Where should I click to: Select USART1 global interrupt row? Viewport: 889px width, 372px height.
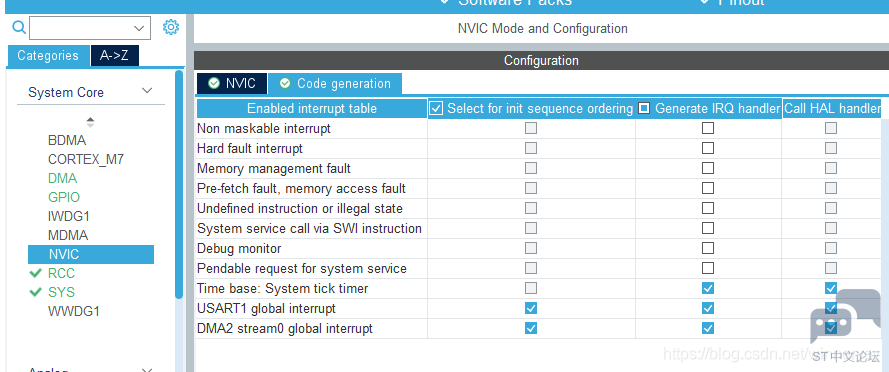539,308
